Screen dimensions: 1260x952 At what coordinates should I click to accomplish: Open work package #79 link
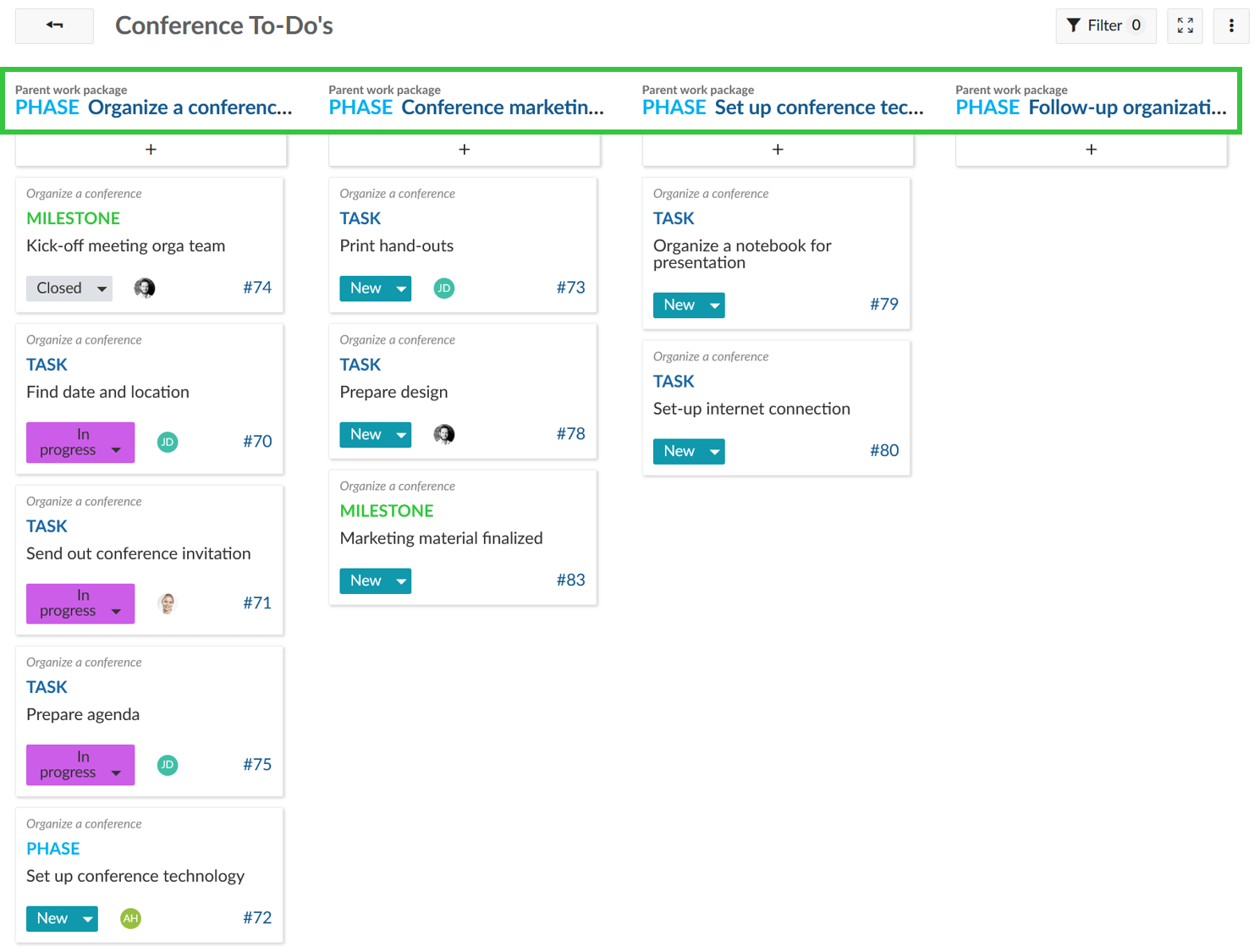pos(883,305)
